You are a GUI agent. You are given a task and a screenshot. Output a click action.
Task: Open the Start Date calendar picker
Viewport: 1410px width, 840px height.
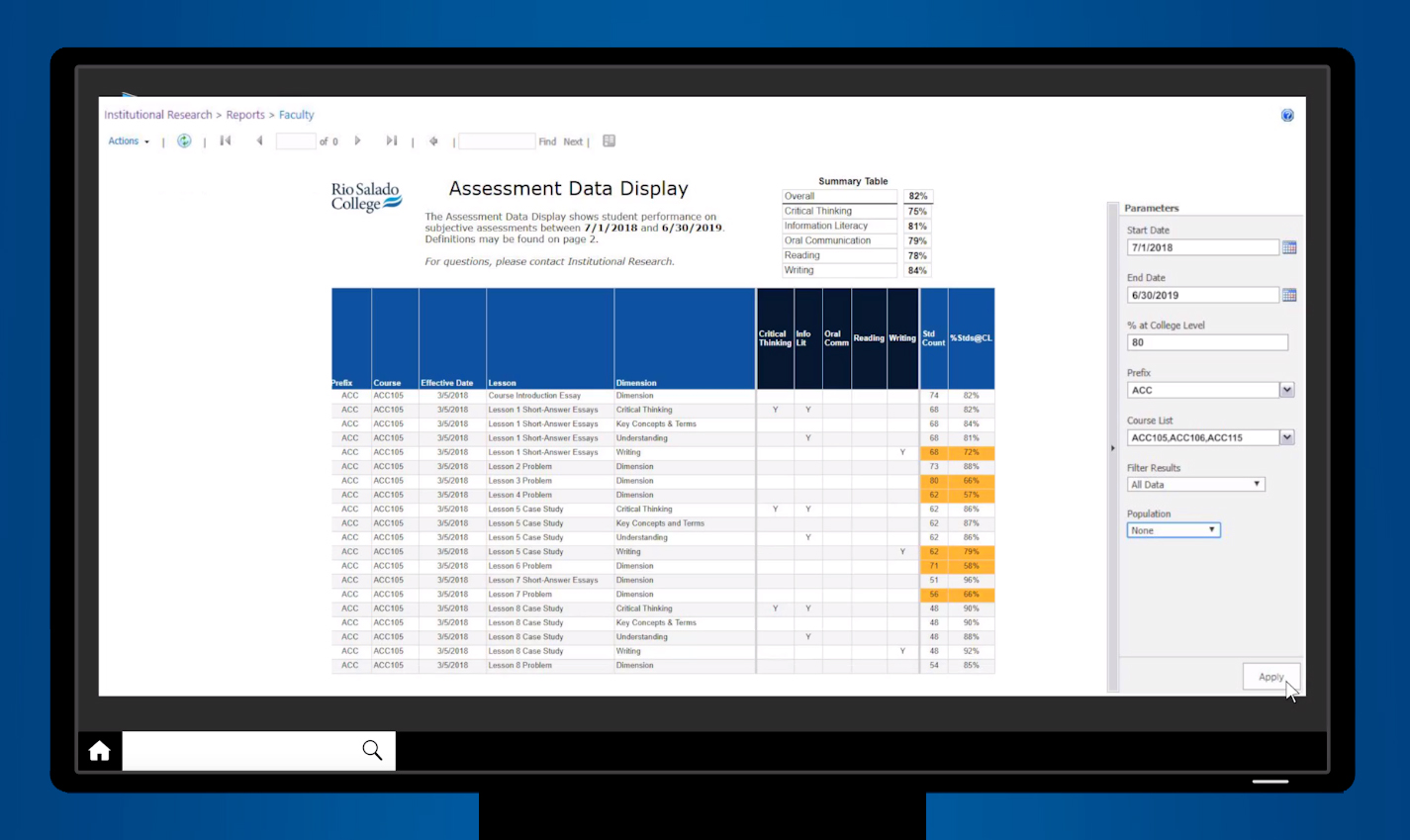[1289, 246]
